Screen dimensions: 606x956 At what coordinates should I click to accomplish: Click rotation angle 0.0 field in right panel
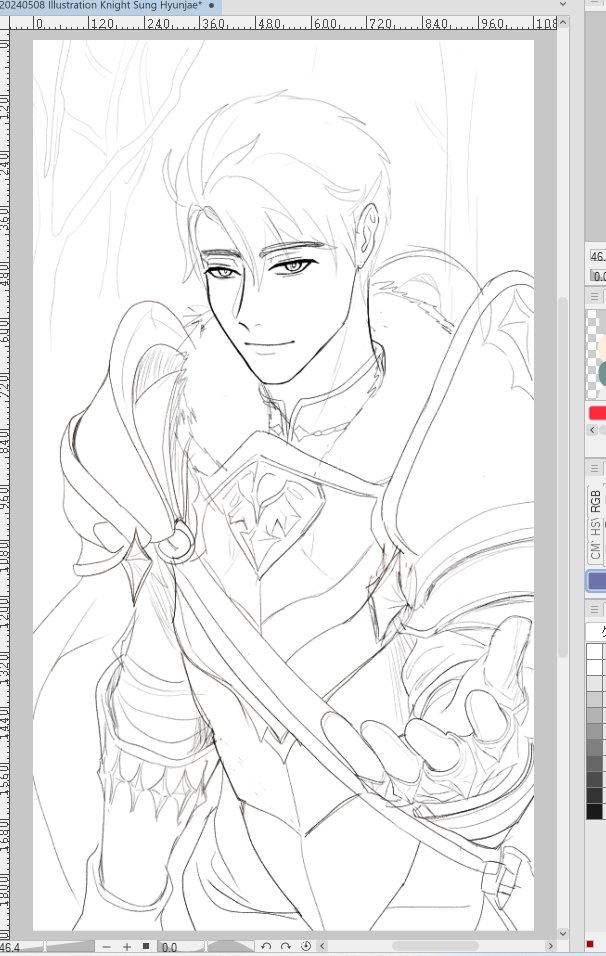click(597, 276)
